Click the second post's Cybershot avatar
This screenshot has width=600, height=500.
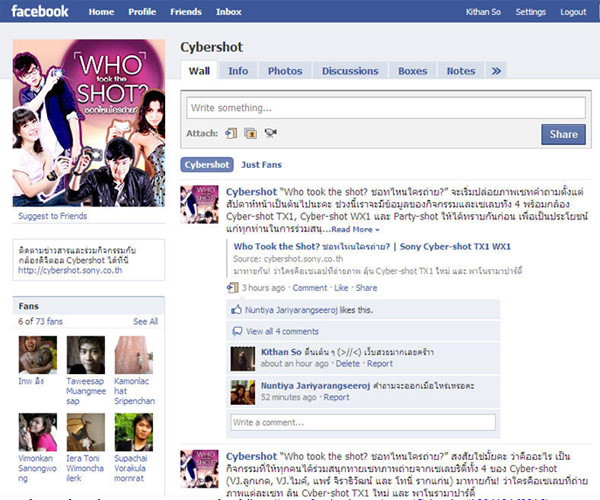(199, 469)
